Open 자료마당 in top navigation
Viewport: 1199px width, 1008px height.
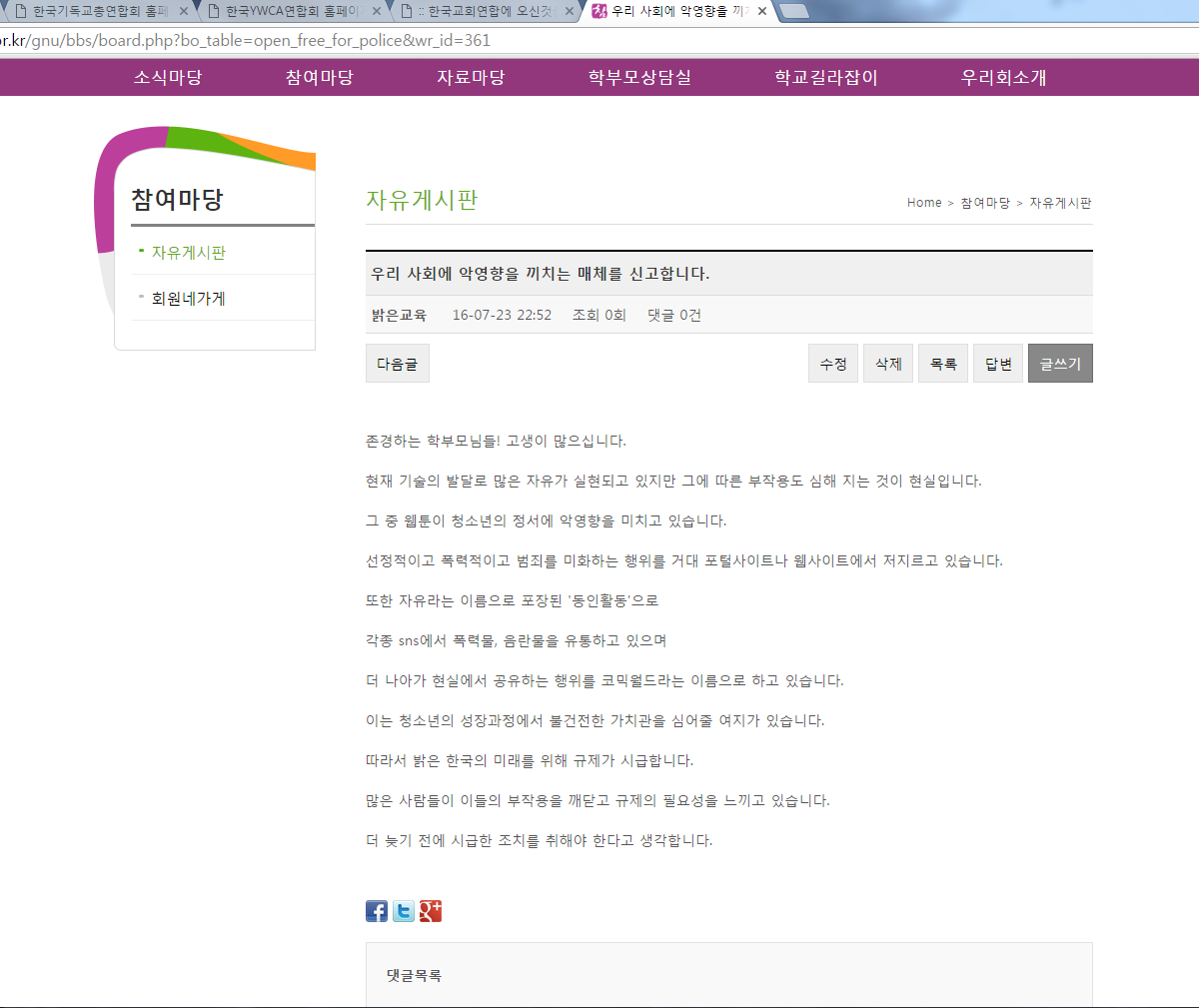[471, 78]
